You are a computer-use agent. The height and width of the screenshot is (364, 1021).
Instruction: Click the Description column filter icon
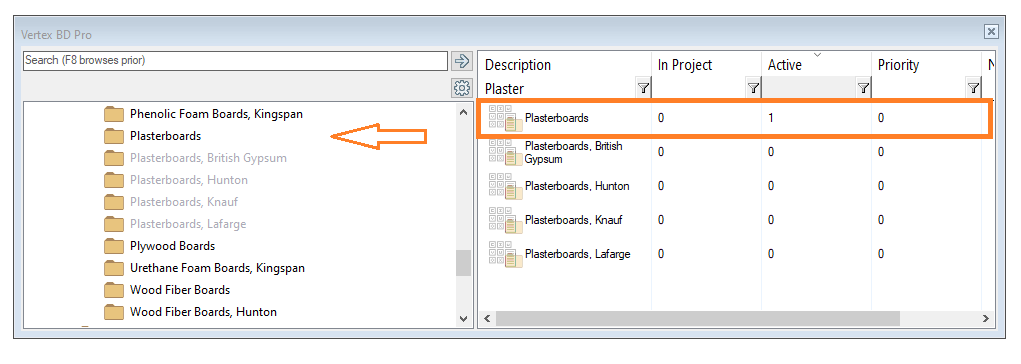coord(643,88)
